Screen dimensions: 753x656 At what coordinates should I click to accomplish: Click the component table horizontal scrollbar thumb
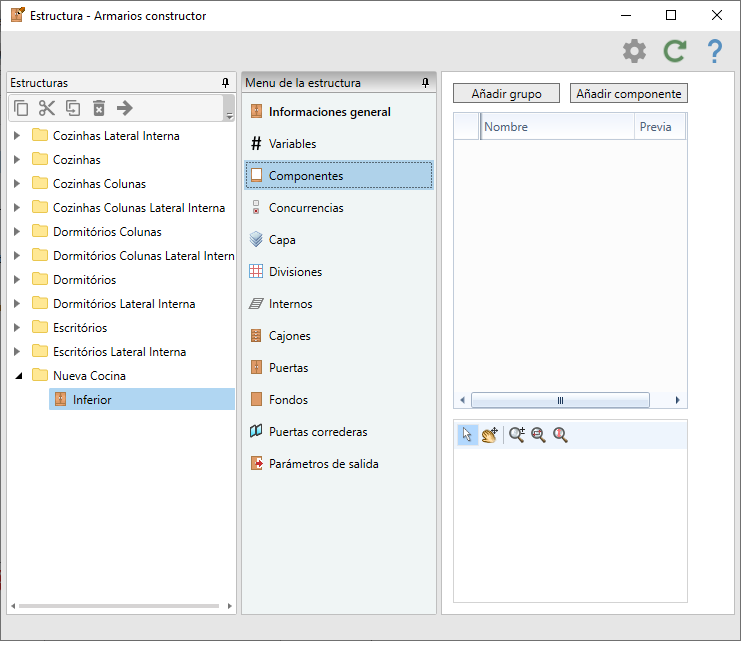point(560,400)
